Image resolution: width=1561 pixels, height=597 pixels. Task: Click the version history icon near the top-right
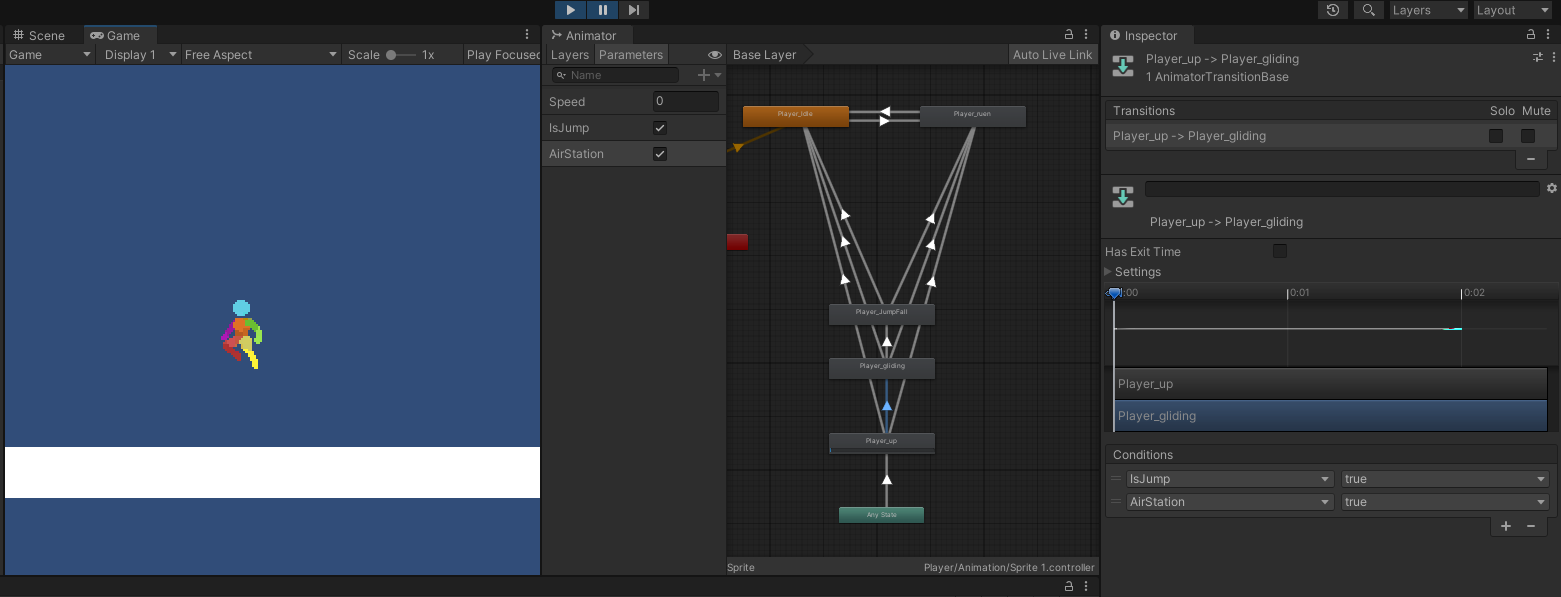[x=1331, y=10]
